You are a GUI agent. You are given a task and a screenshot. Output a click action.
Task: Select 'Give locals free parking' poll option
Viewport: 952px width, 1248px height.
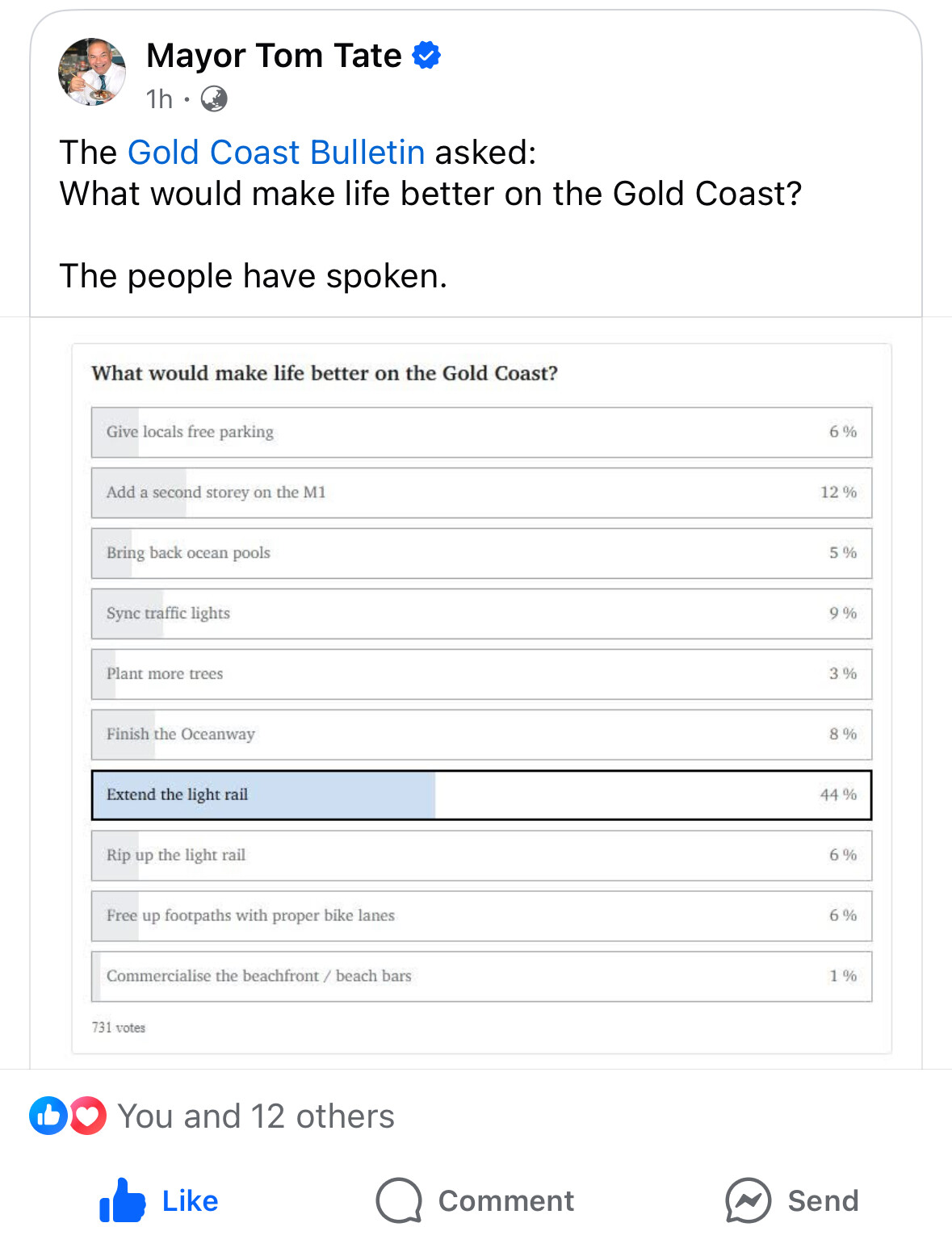tap(481, 432)
